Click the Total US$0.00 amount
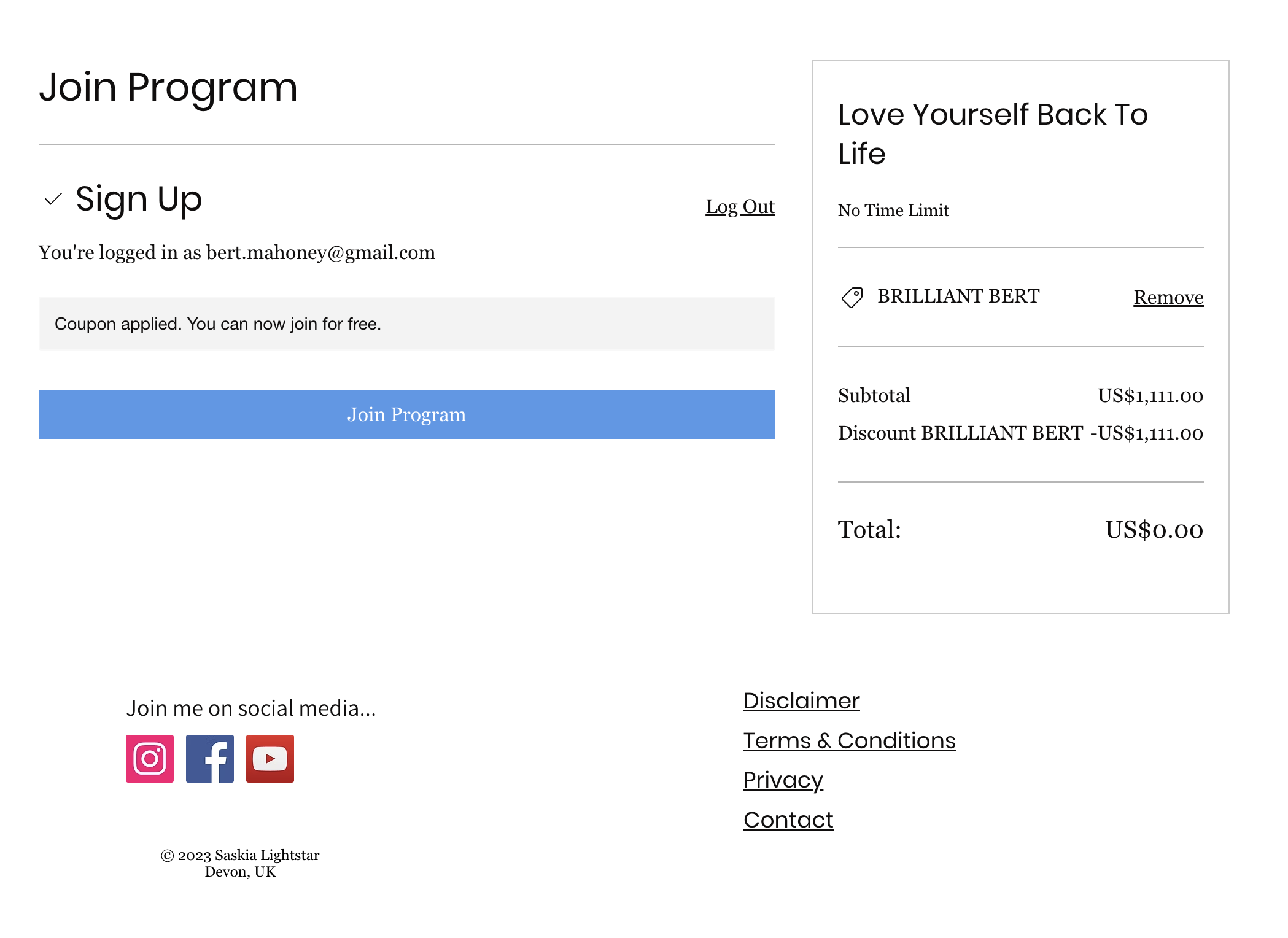This screenshot has height=938, width=1288. point(1154,529)
